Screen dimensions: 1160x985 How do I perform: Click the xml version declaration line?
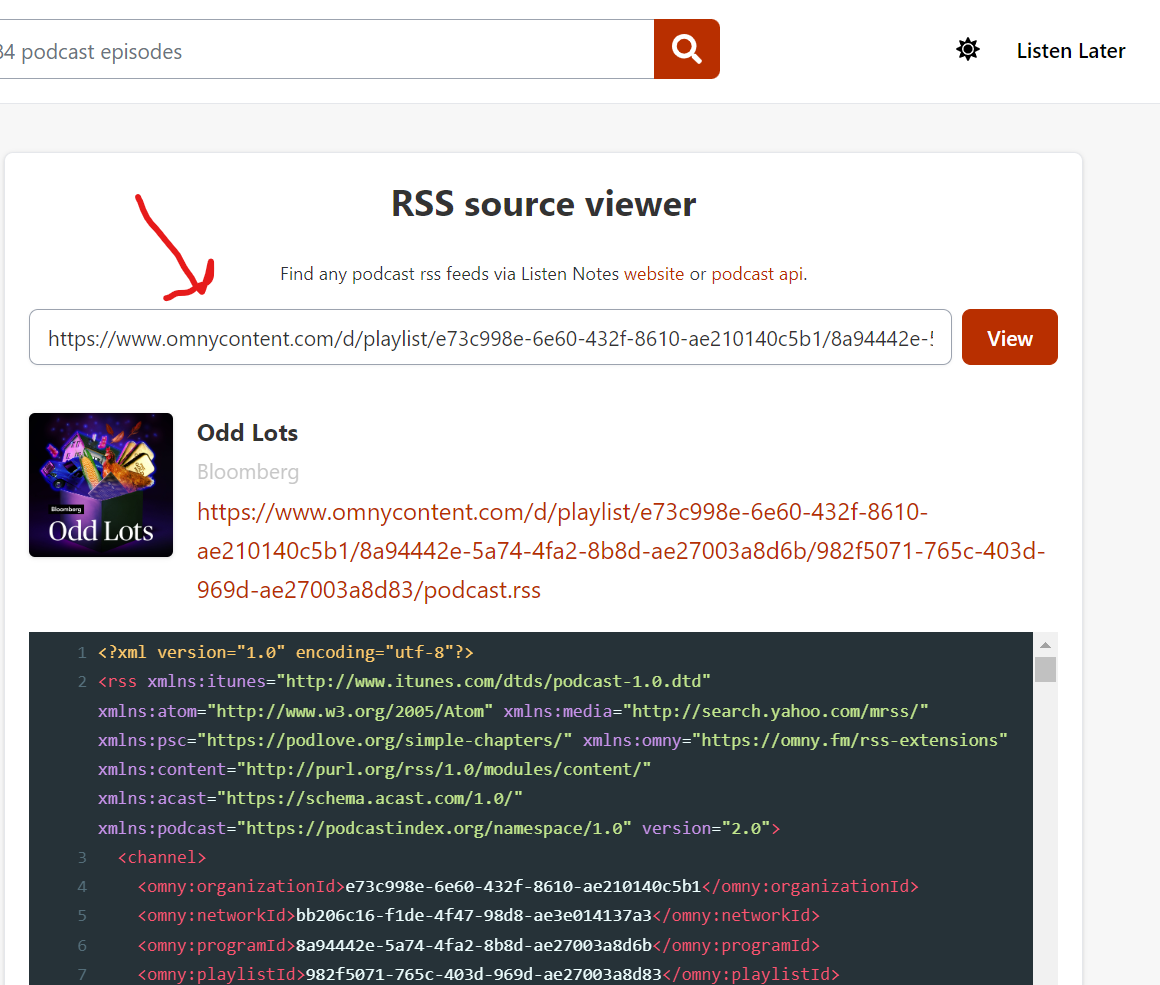click(x=286, y=652)
